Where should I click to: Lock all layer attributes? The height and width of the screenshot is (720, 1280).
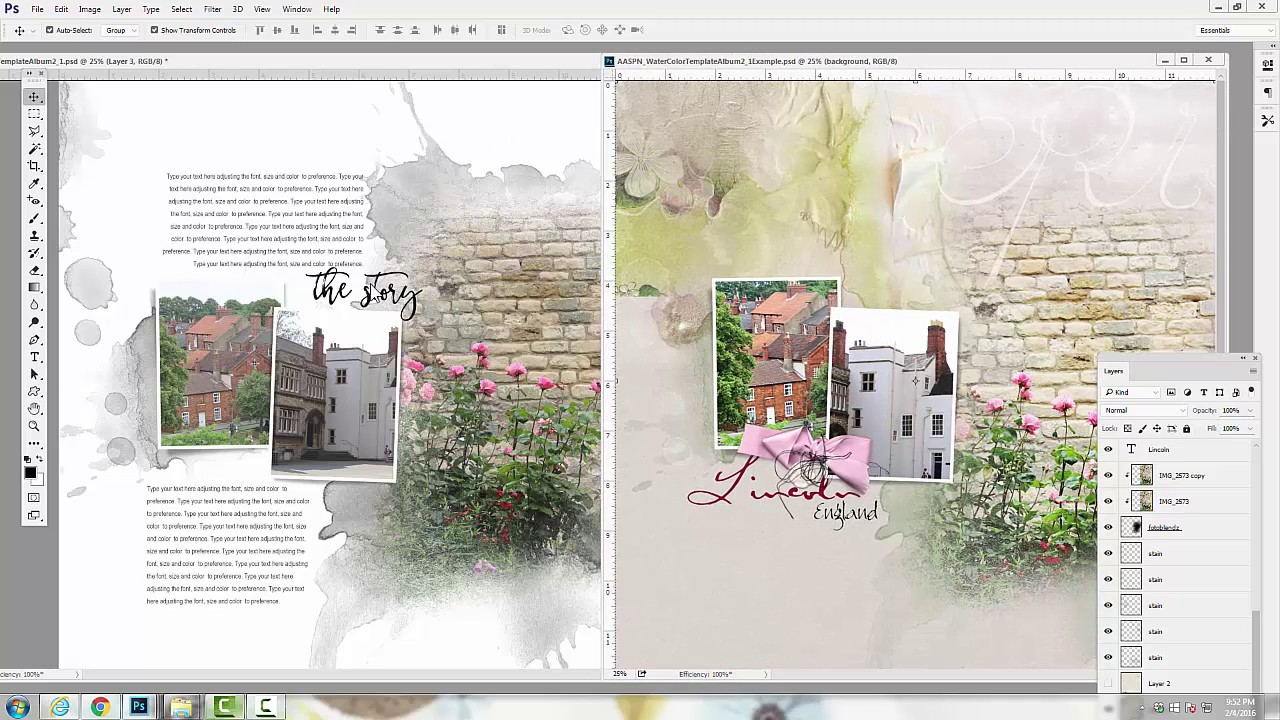tap(1186, 428)
